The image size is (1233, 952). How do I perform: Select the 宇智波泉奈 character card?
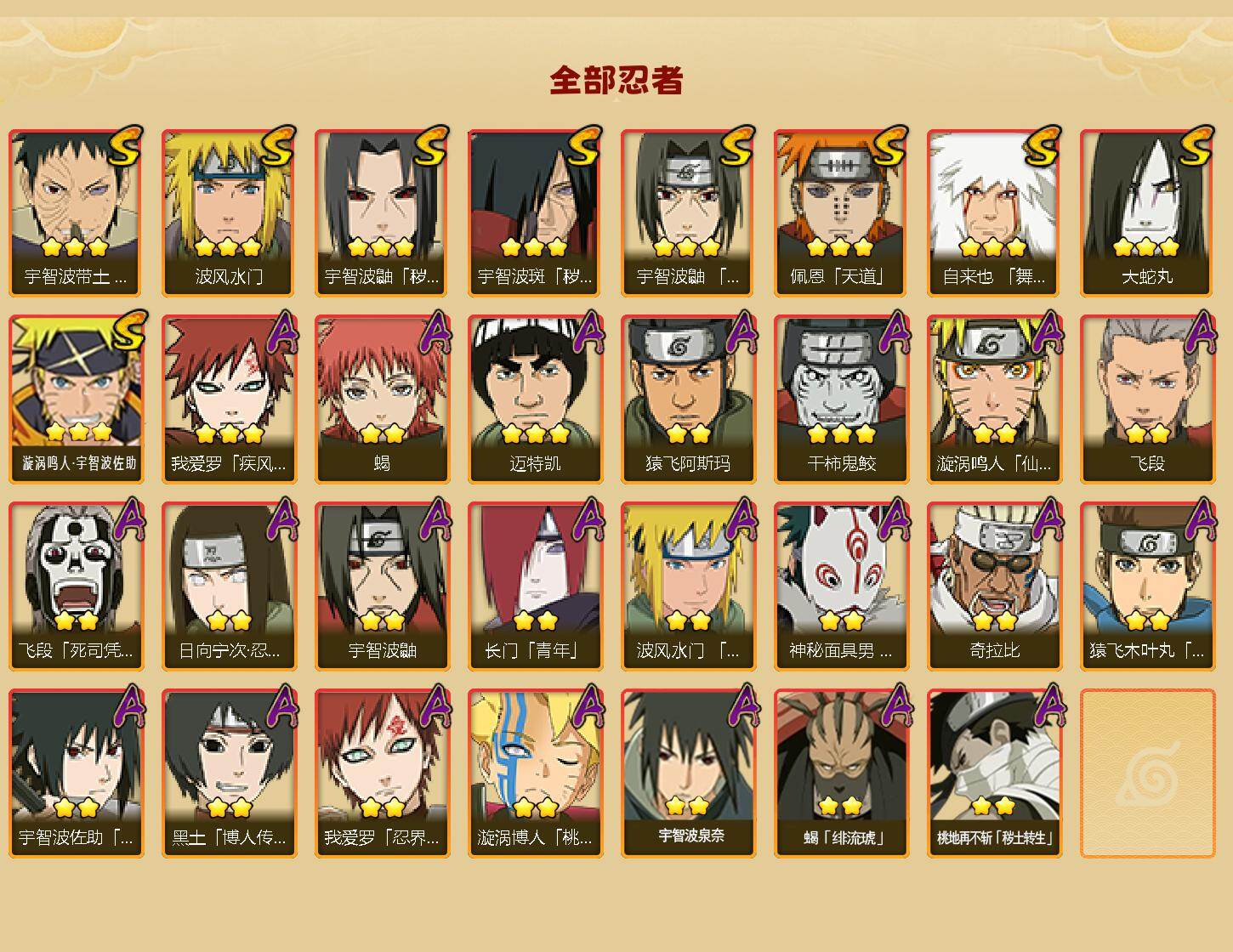click(x=689, y=773)
